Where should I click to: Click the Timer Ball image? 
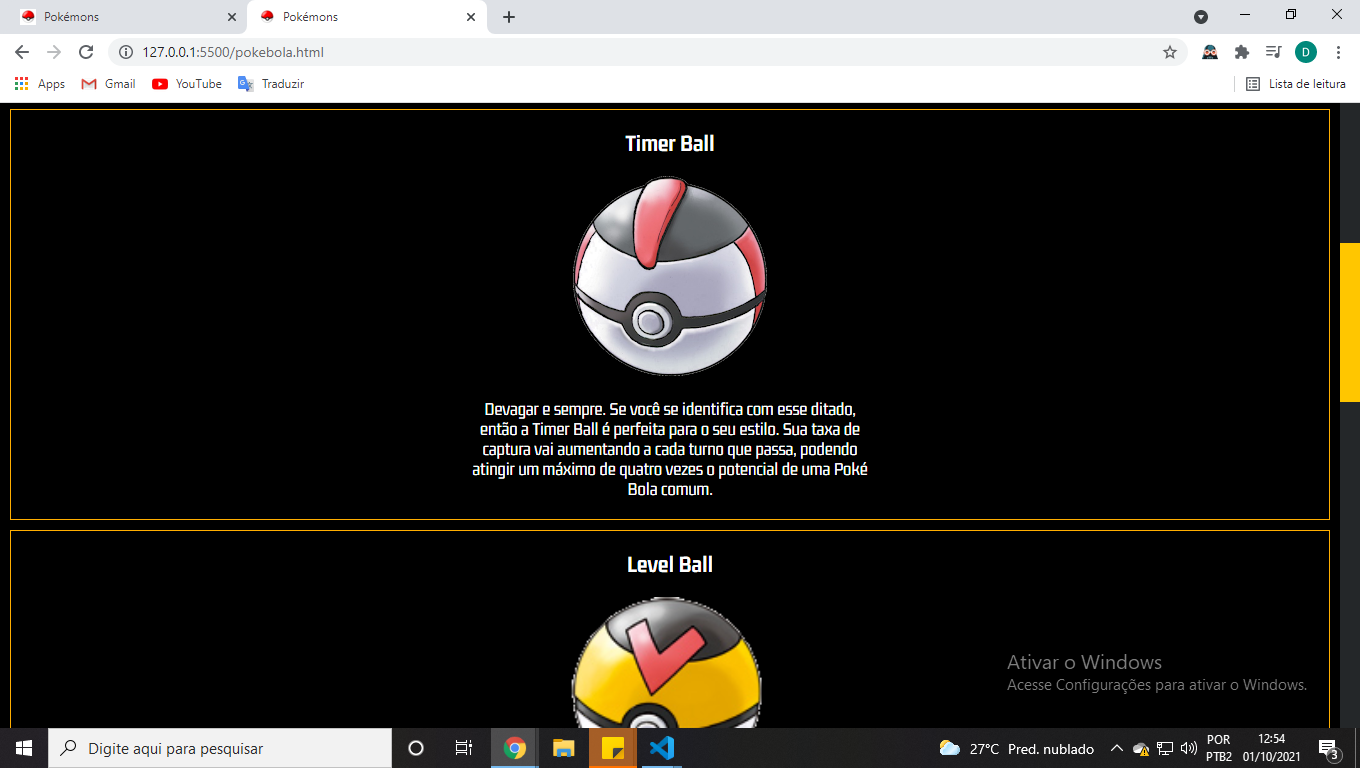pos(670,277)
